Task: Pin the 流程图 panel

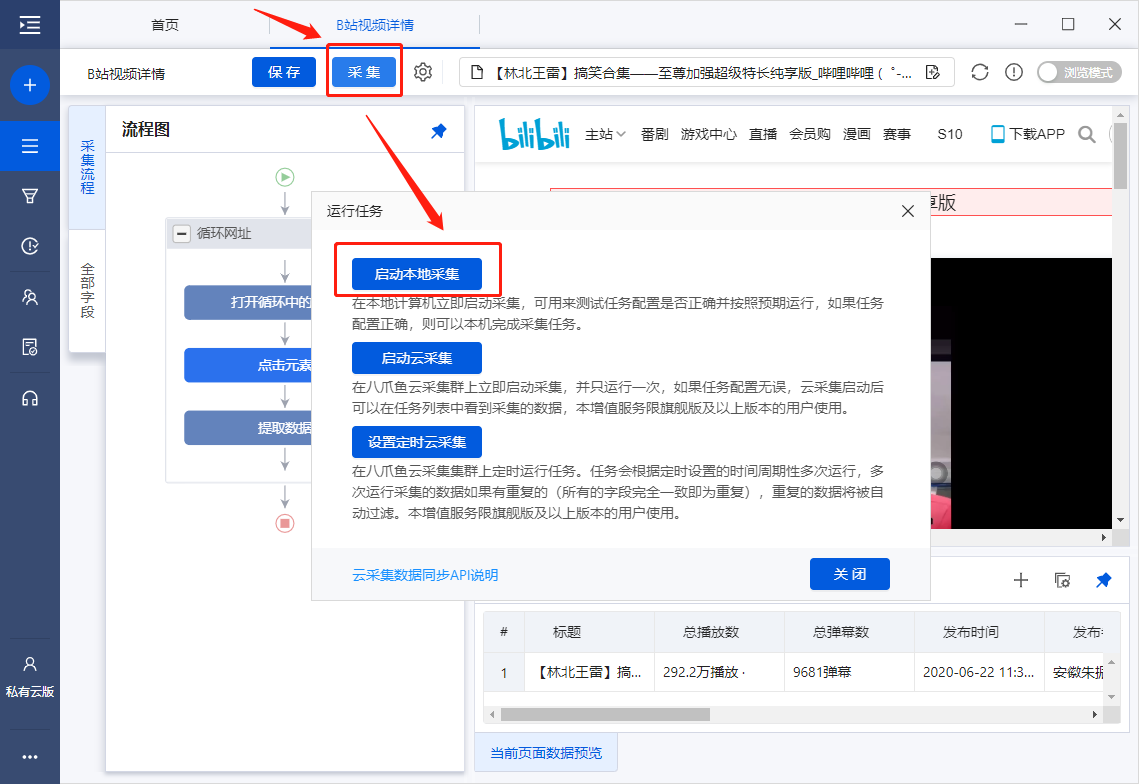Action: (439, 131)
